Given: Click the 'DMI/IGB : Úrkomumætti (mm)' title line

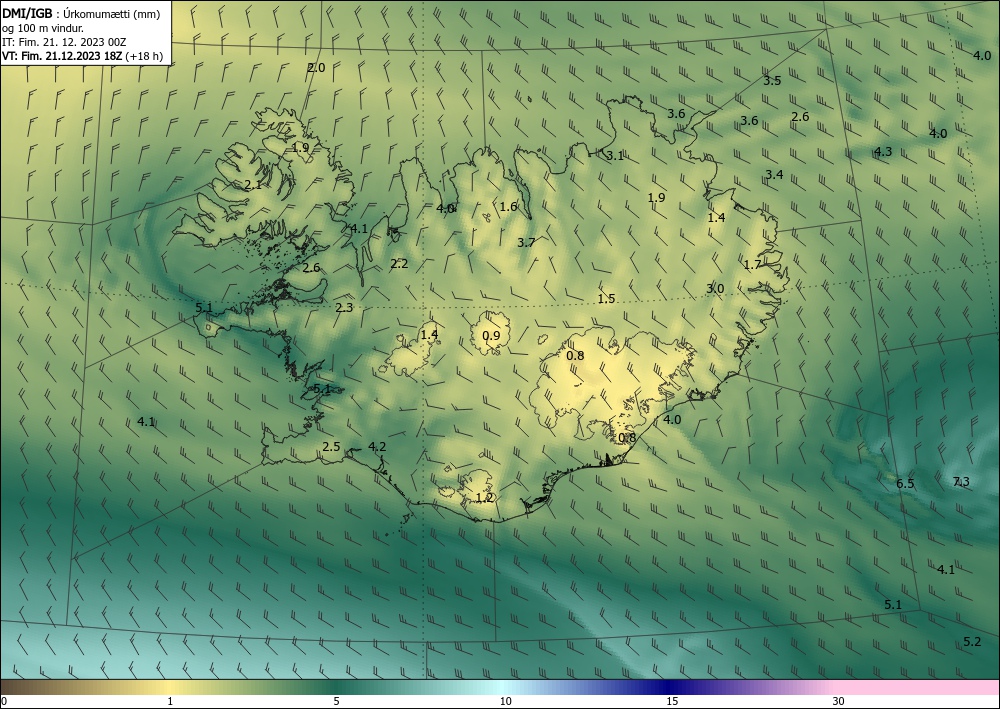Looking at the screenshot, I should pyautogui.click(x=81, y=13).
